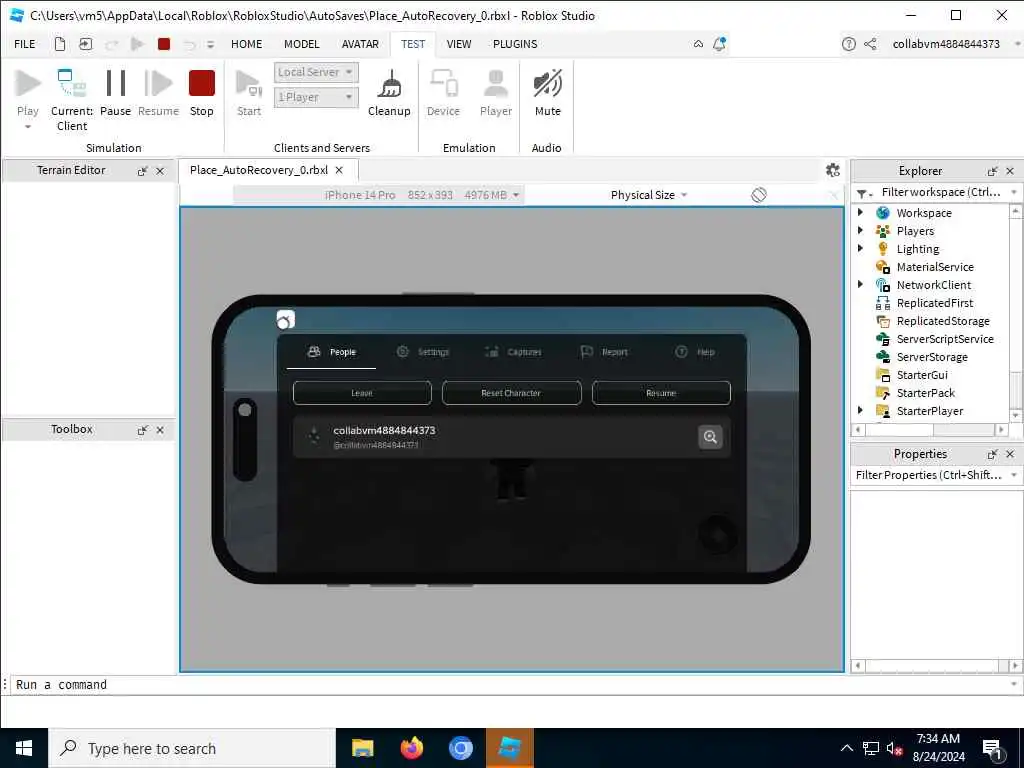This screenshot has width=1024, height=768.
Task: Open File Explorer from the taskbar
Action: 362,748
